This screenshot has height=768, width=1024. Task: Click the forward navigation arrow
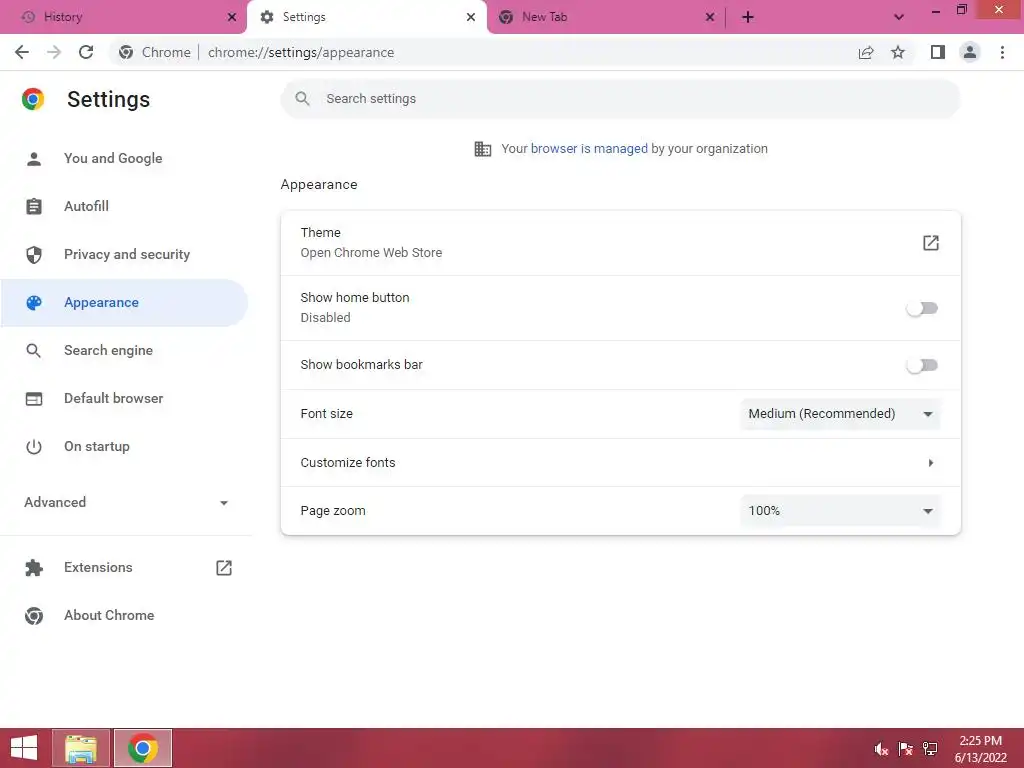54,52
